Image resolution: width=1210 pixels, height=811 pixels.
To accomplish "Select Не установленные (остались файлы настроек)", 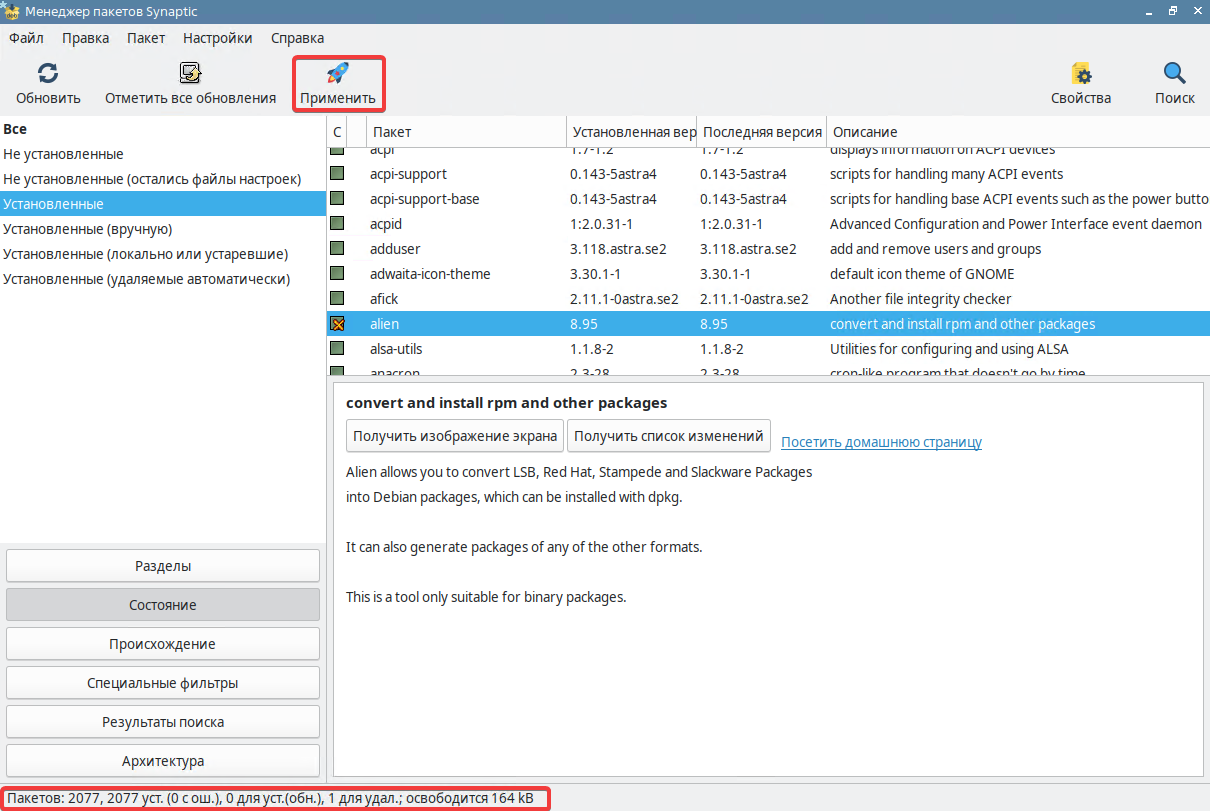I will click(163, 179).
